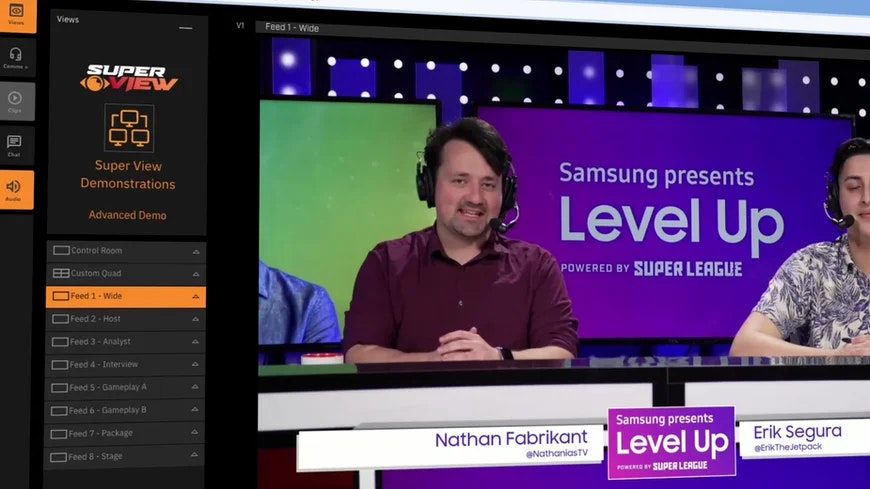Image resolution: width=870 pixels, height=489 pixels.
Task: Expand the Feed 2 - Host row arrow
Action: click(x=195, y=319)
